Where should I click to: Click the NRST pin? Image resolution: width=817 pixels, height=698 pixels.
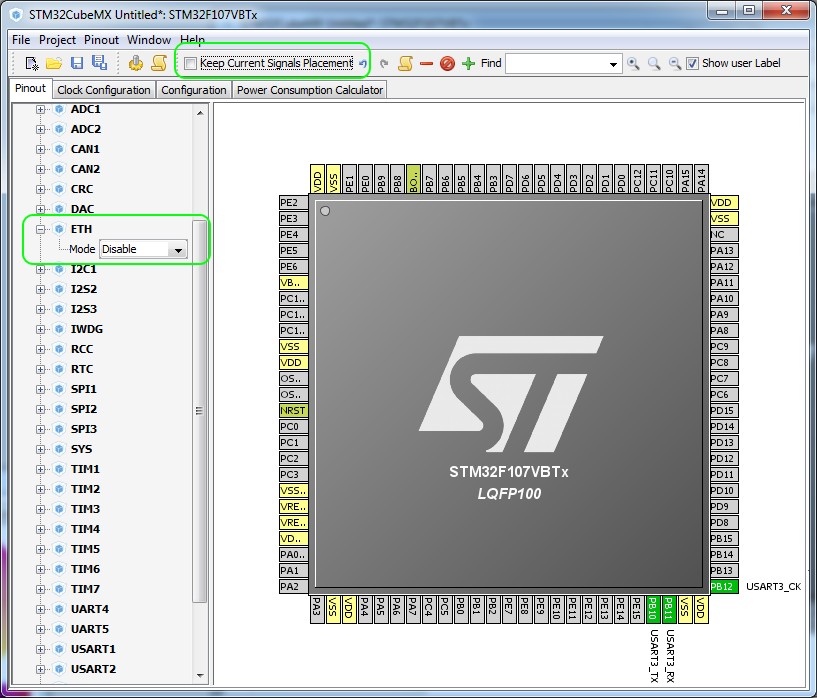coord(293,410)
